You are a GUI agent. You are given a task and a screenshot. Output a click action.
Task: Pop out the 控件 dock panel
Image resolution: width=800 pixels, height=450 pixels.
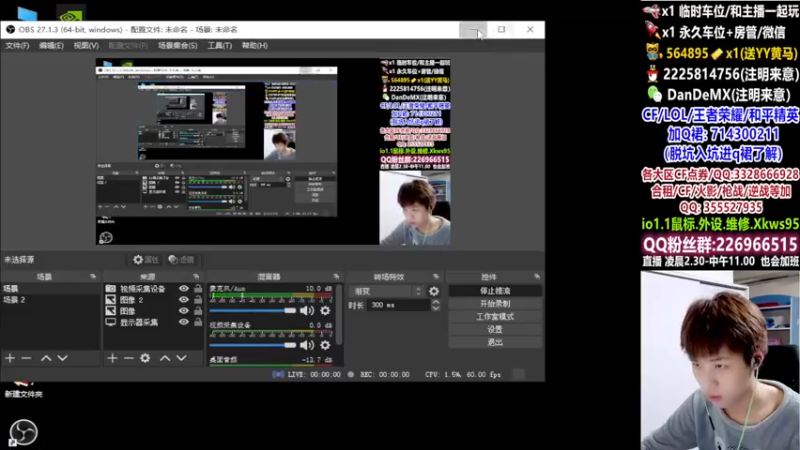[x=537, y=277]
